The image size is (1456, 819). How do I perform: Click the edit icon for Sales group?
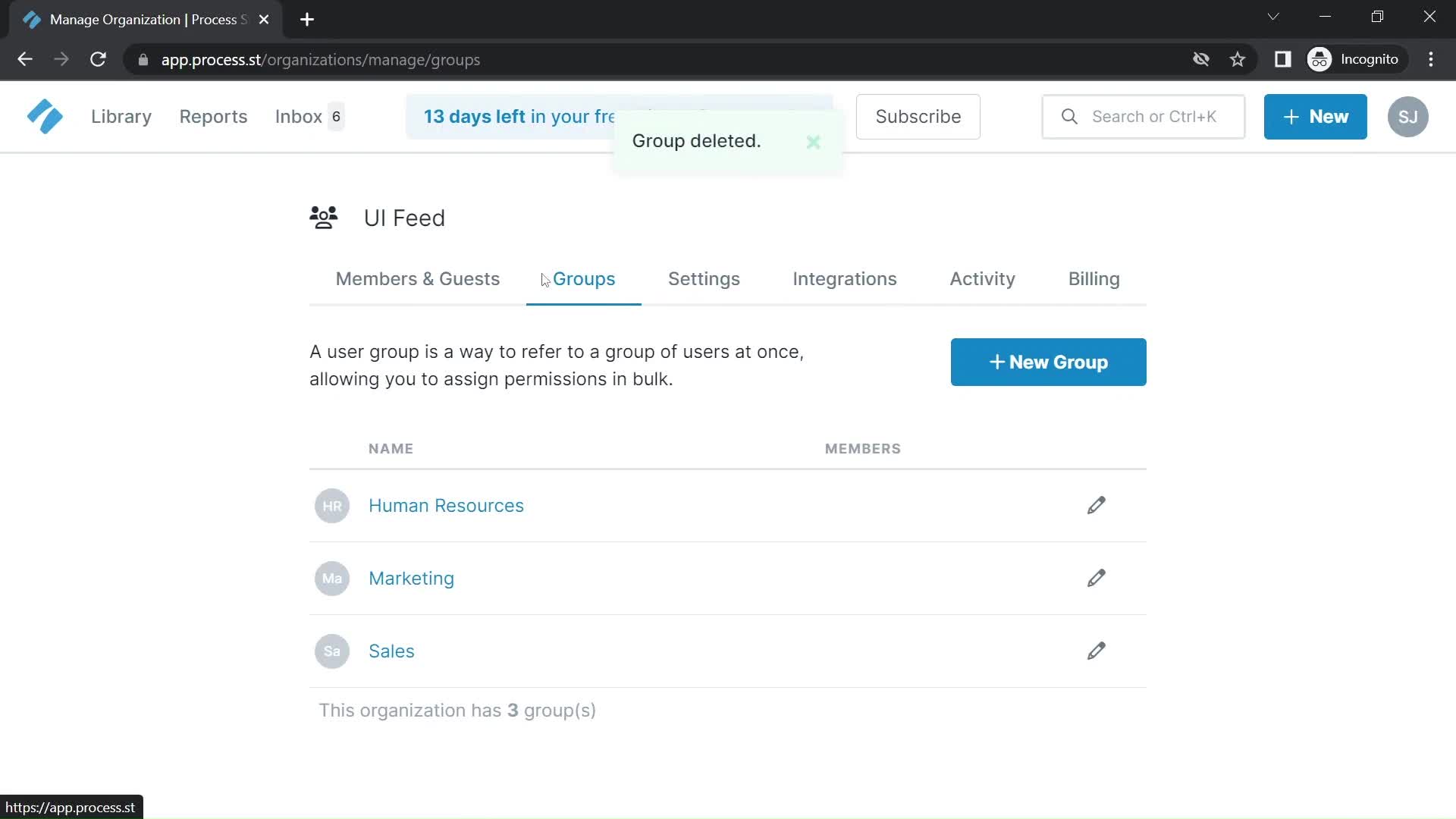click(x=1097, y=651)
